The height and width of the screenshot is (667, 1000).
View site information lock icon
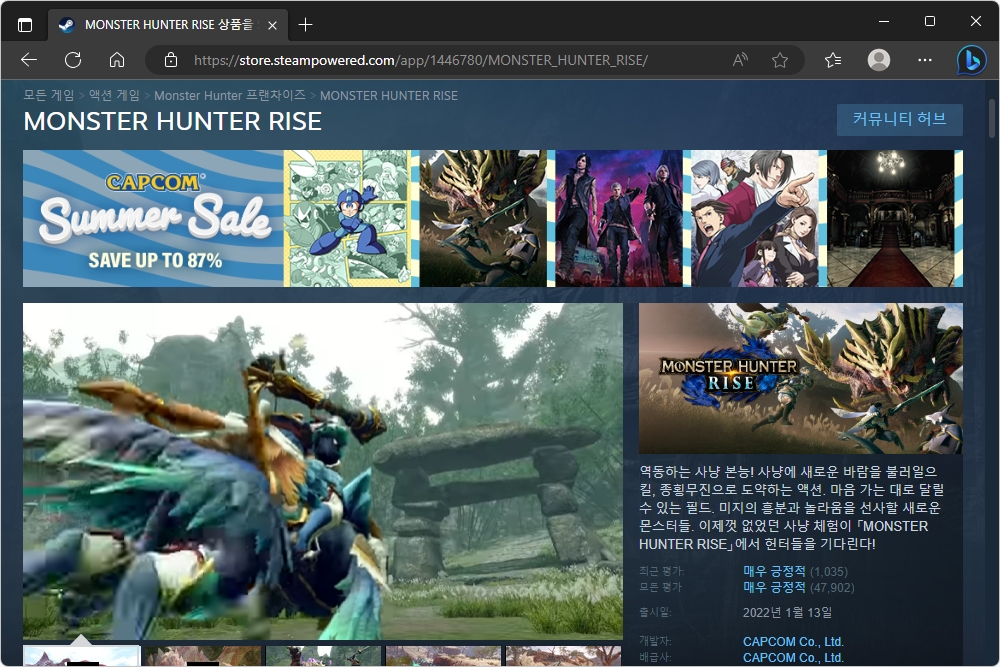tap(171, 60)
